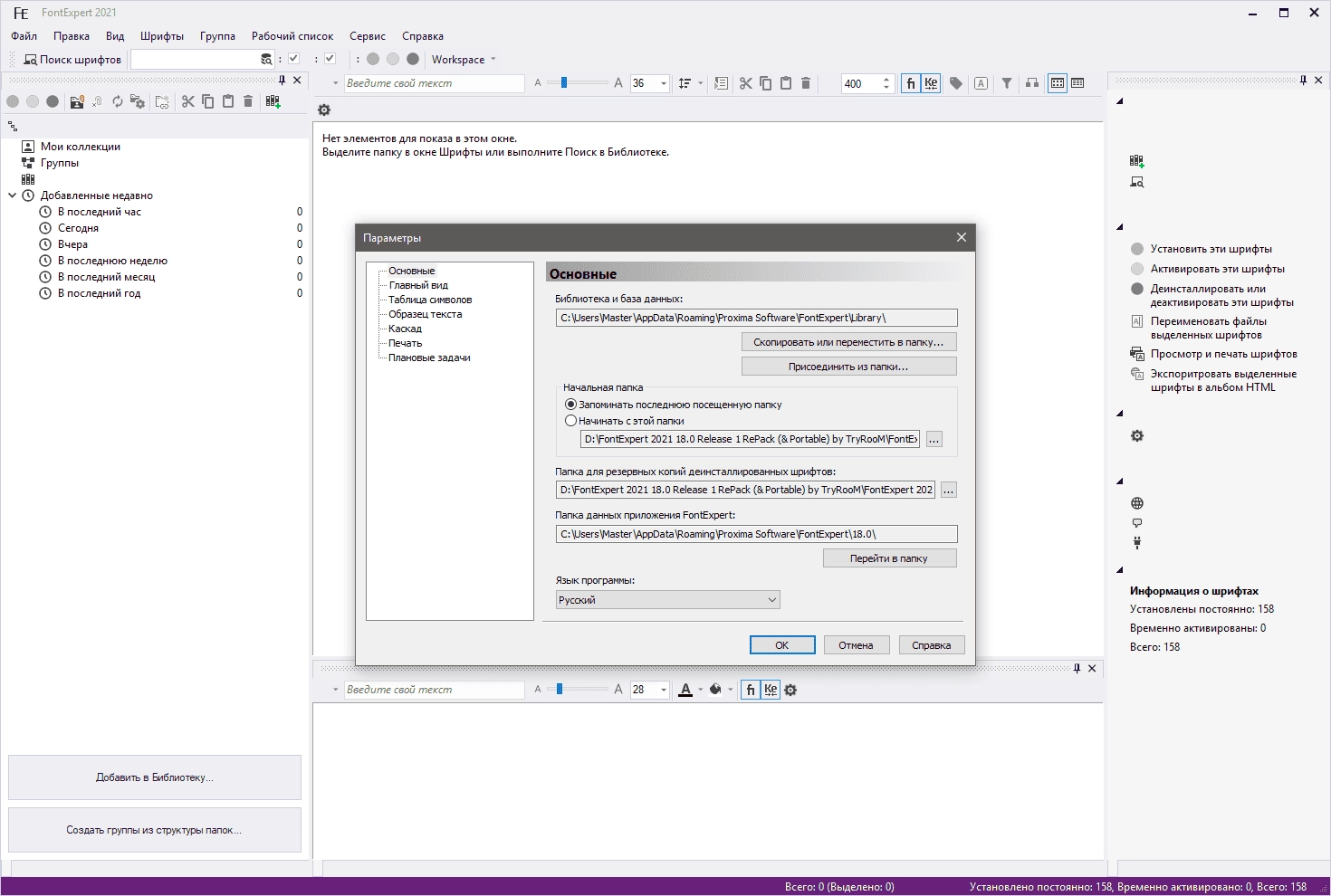The image size is (1331, 896).
Task: Increase the 400 spinner value
Action: (886, 79)
